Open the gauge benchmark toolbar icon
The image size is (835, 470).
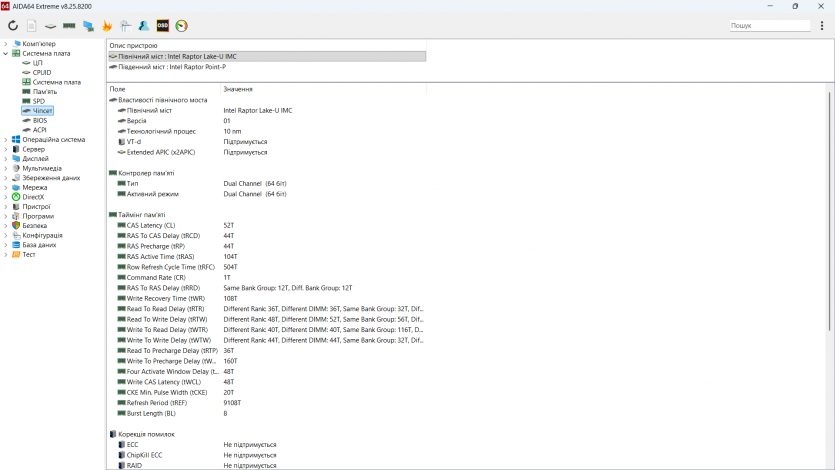tap(181, 25)
